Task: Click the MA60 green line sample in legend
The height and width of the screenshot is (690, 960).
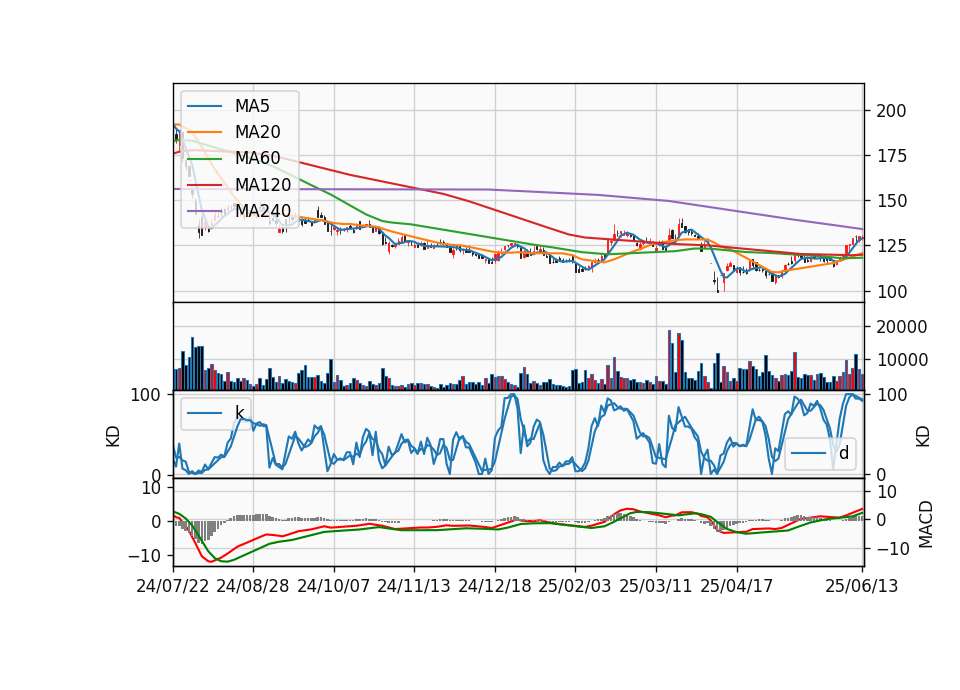Action: (x=204, y=159)
